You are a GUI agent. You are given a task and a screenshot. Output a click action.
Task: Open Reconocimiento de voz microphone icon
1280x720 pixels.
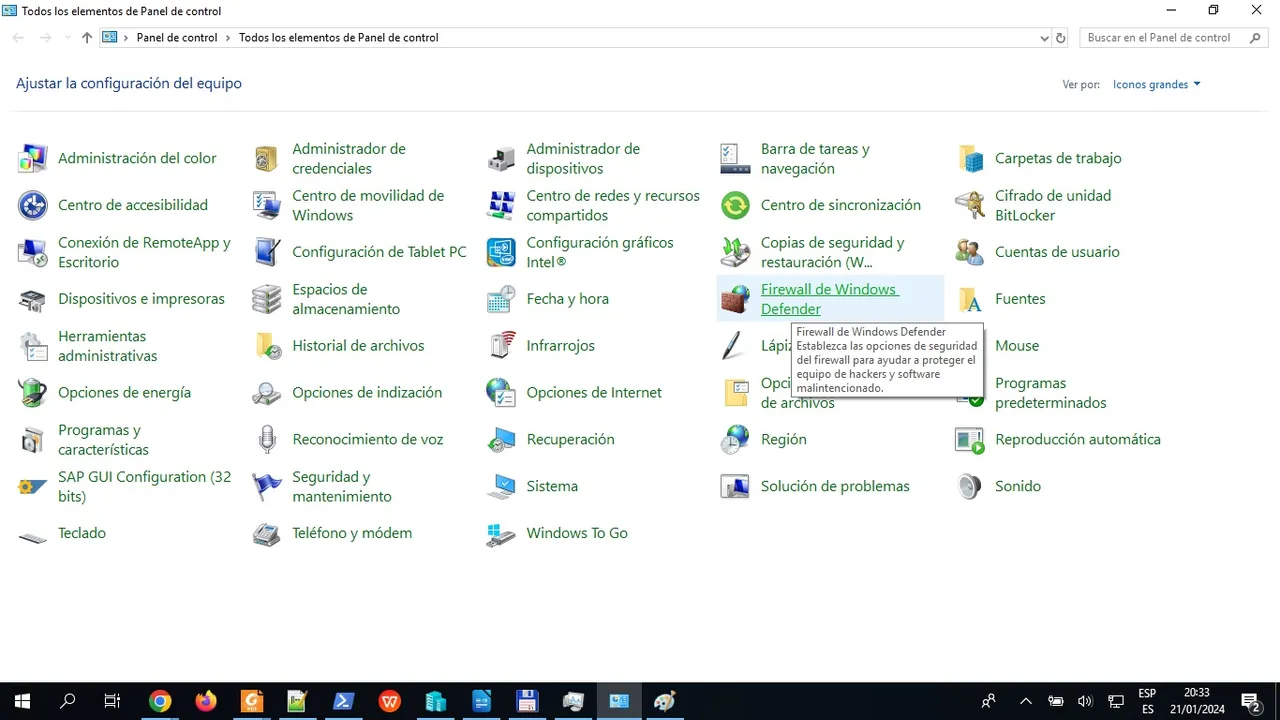(x=267, y=440)
